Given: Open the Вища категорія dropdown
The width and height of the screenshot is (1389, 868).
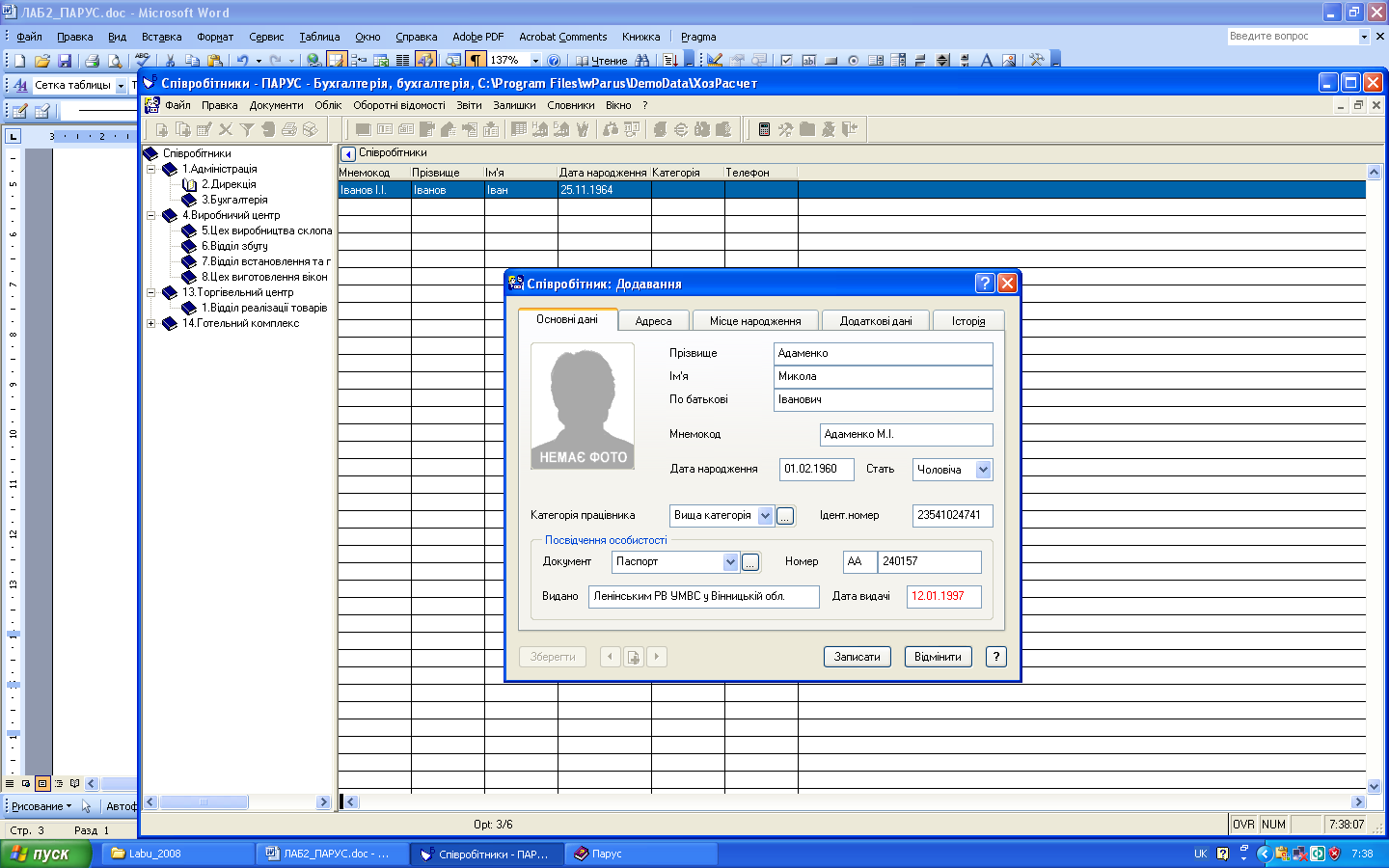Looking at the screenshot, I should coord(765,516).
